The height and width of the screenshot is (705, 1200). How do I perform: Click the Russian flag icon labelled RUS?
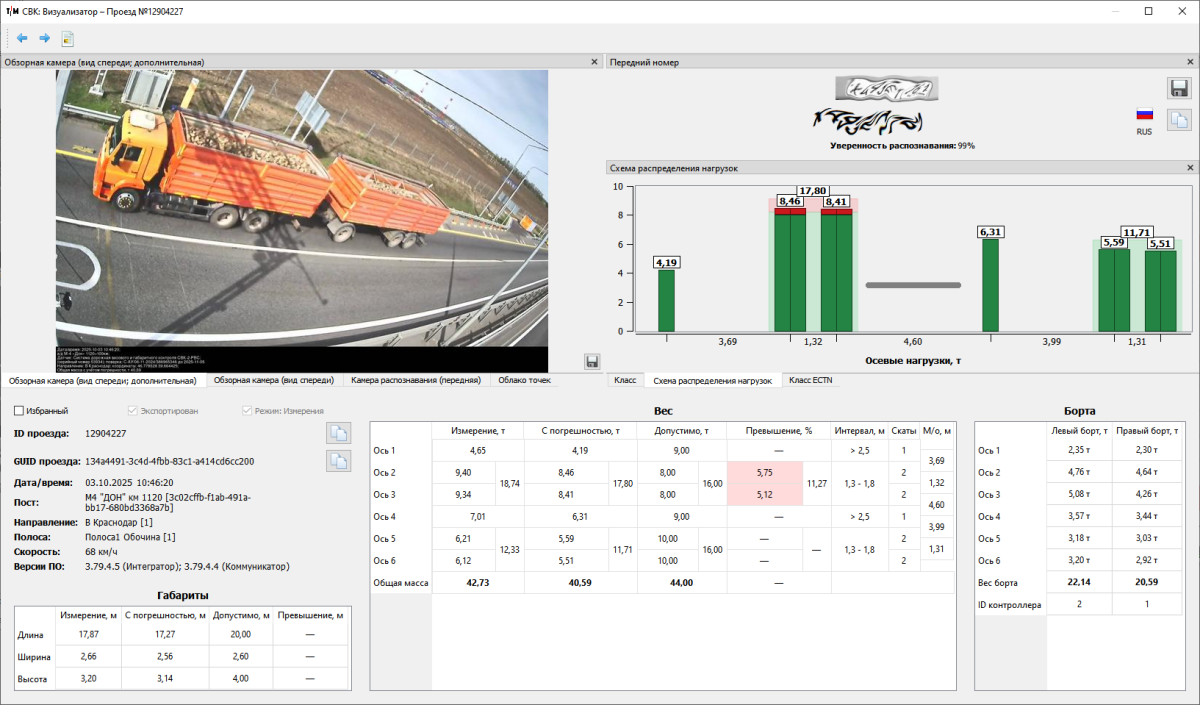(1144, 114)
